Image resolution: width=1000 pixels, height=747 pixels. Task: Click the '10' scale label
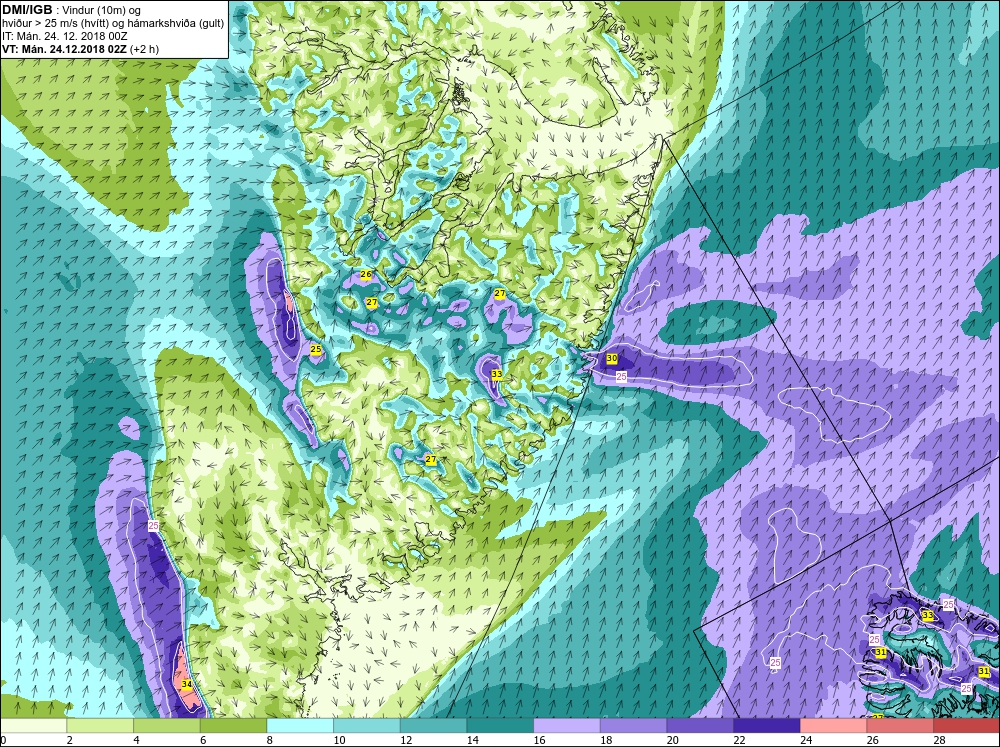pyautogui.click(x=339, y=740)
